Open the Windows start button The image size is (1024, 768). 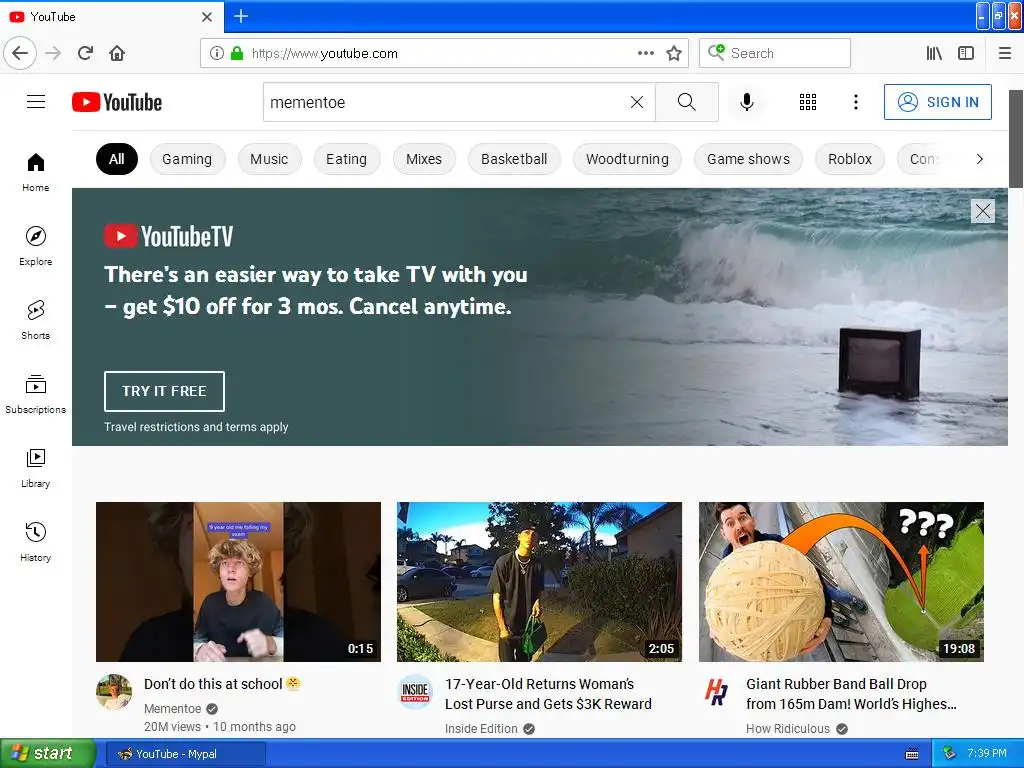pos(48,753)
